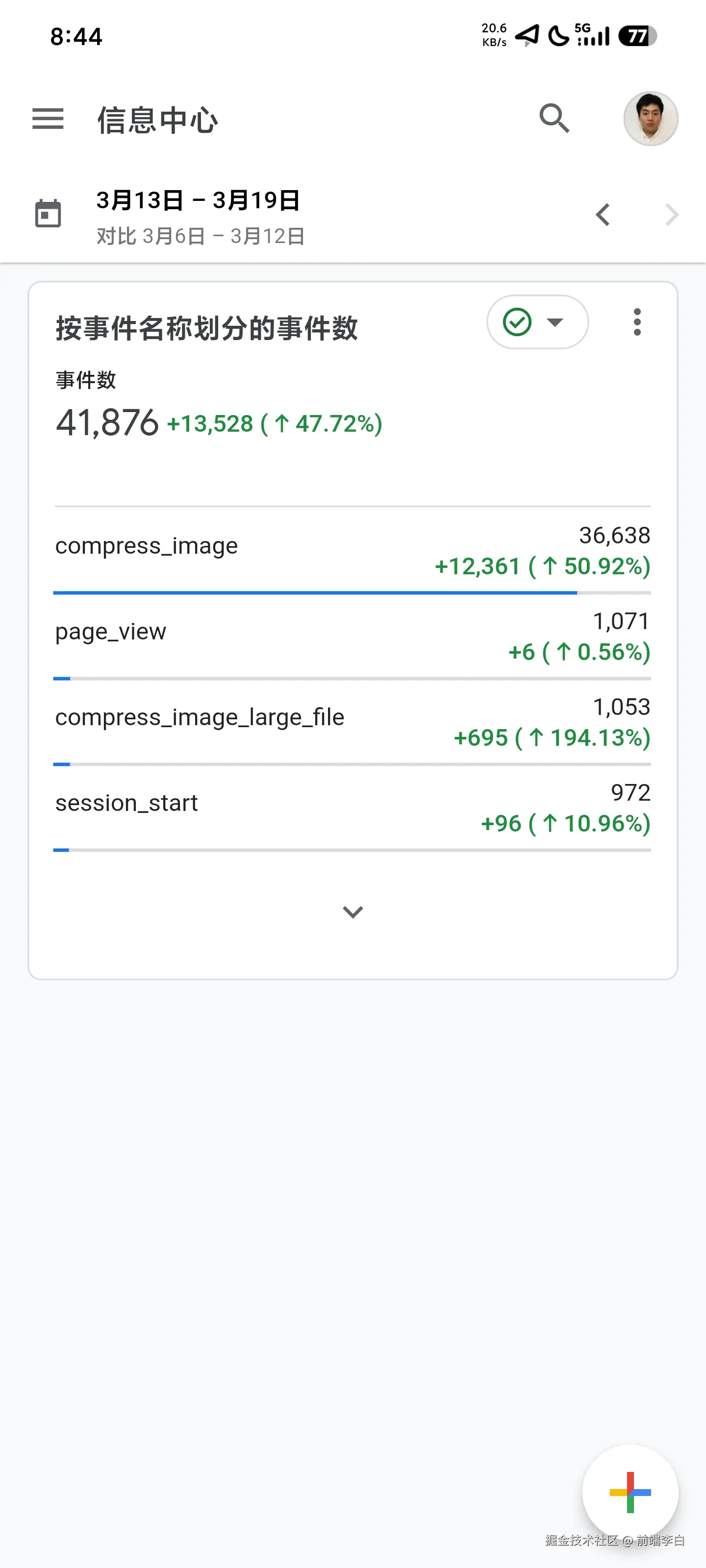Go to previous date range
The height and width of the screenshot is (1568, 706).
(603, 215)
